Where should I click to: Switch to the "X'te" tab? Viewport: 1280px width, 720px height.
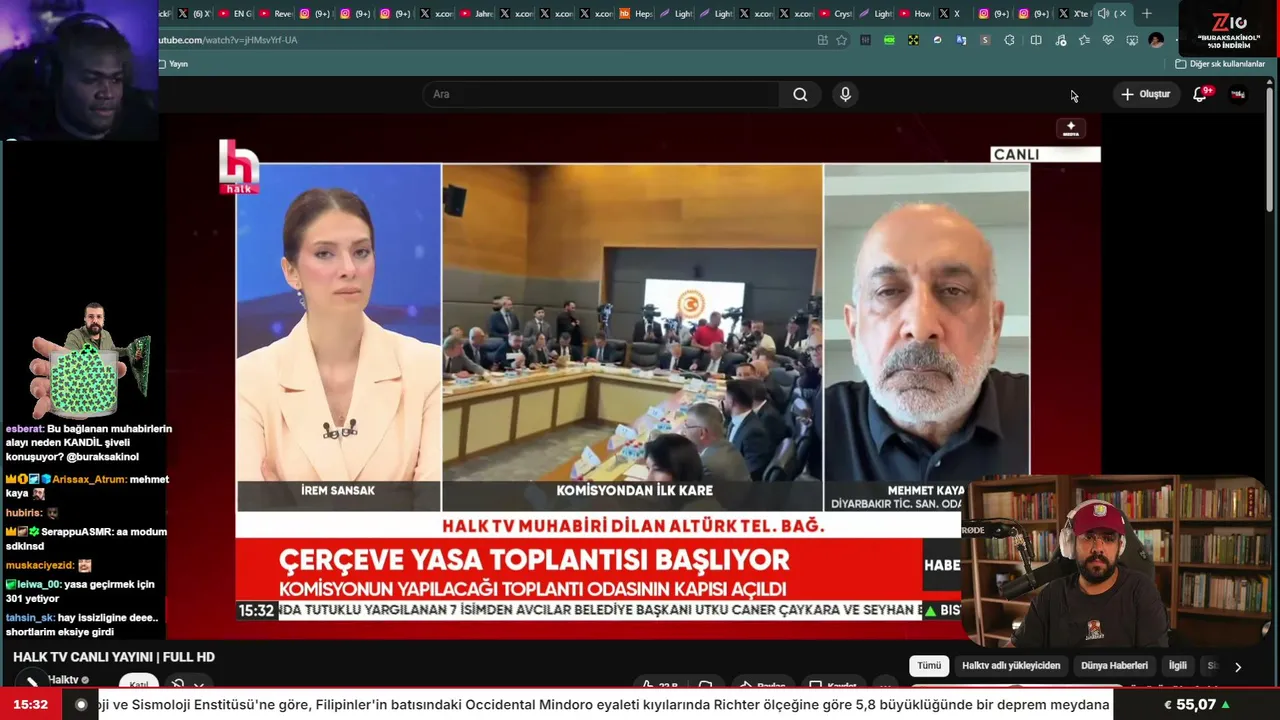pyautogui.click(x=1074, y=14)
